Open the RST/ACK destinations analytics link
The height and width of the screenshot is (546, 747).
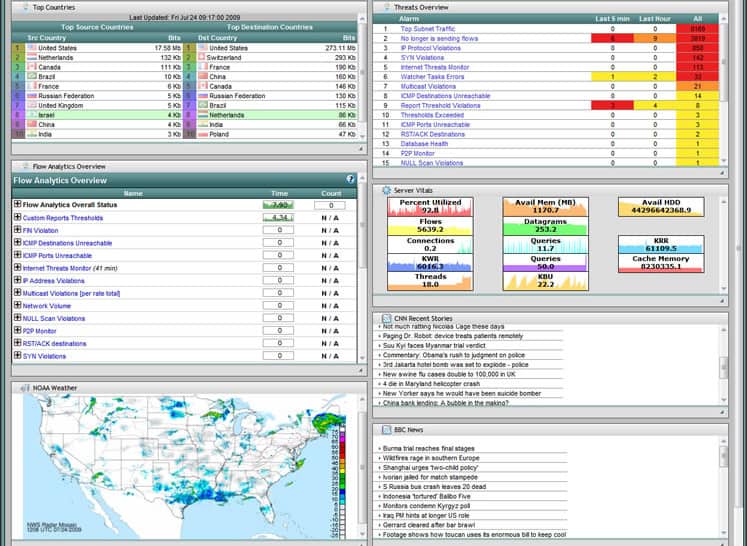pyautogui.click(x=54, y=344)
